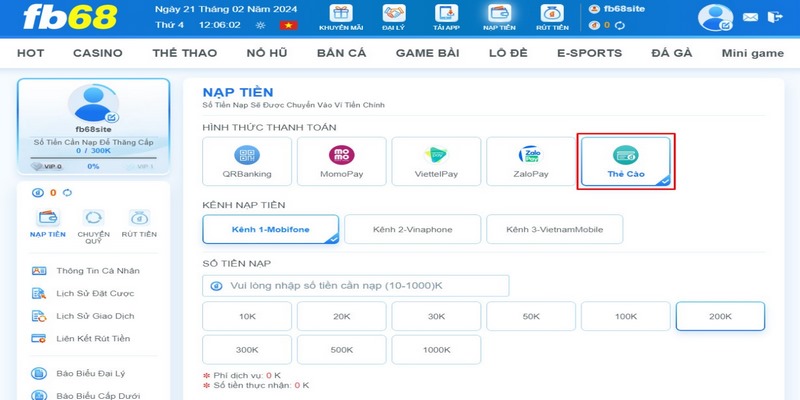The width and height of the screenshot is (800, 400).
Task: Refresh balance icon in header
Action: tap(620, 25)
